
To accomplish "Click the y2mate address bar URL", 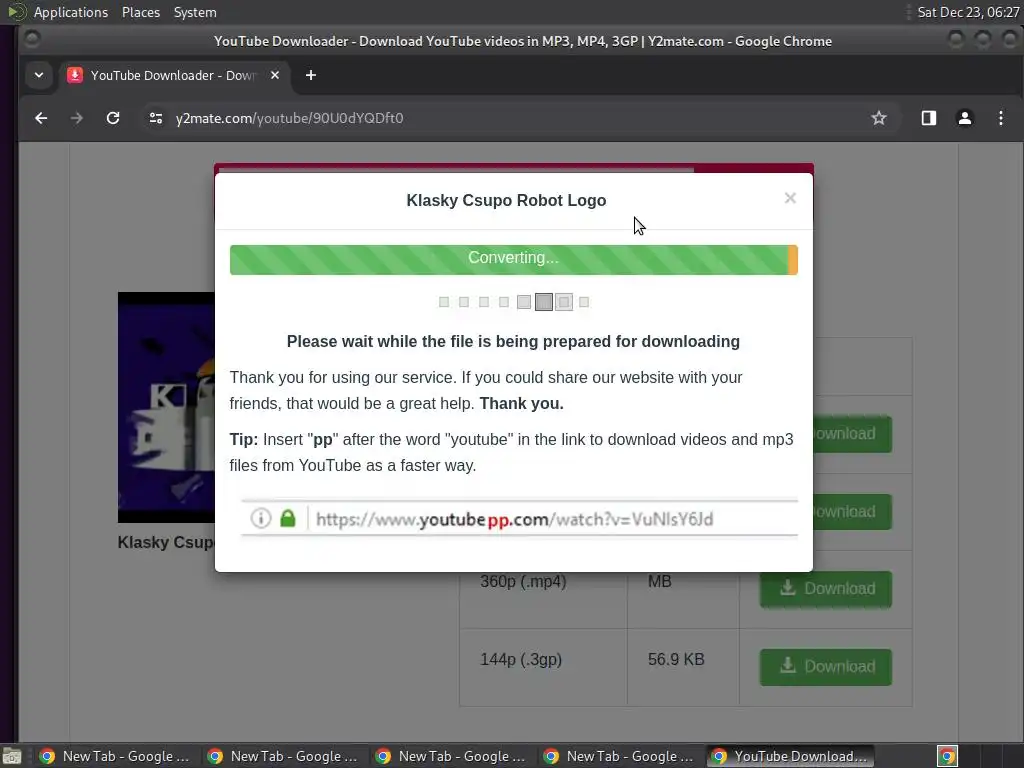I will coord(289,118).
